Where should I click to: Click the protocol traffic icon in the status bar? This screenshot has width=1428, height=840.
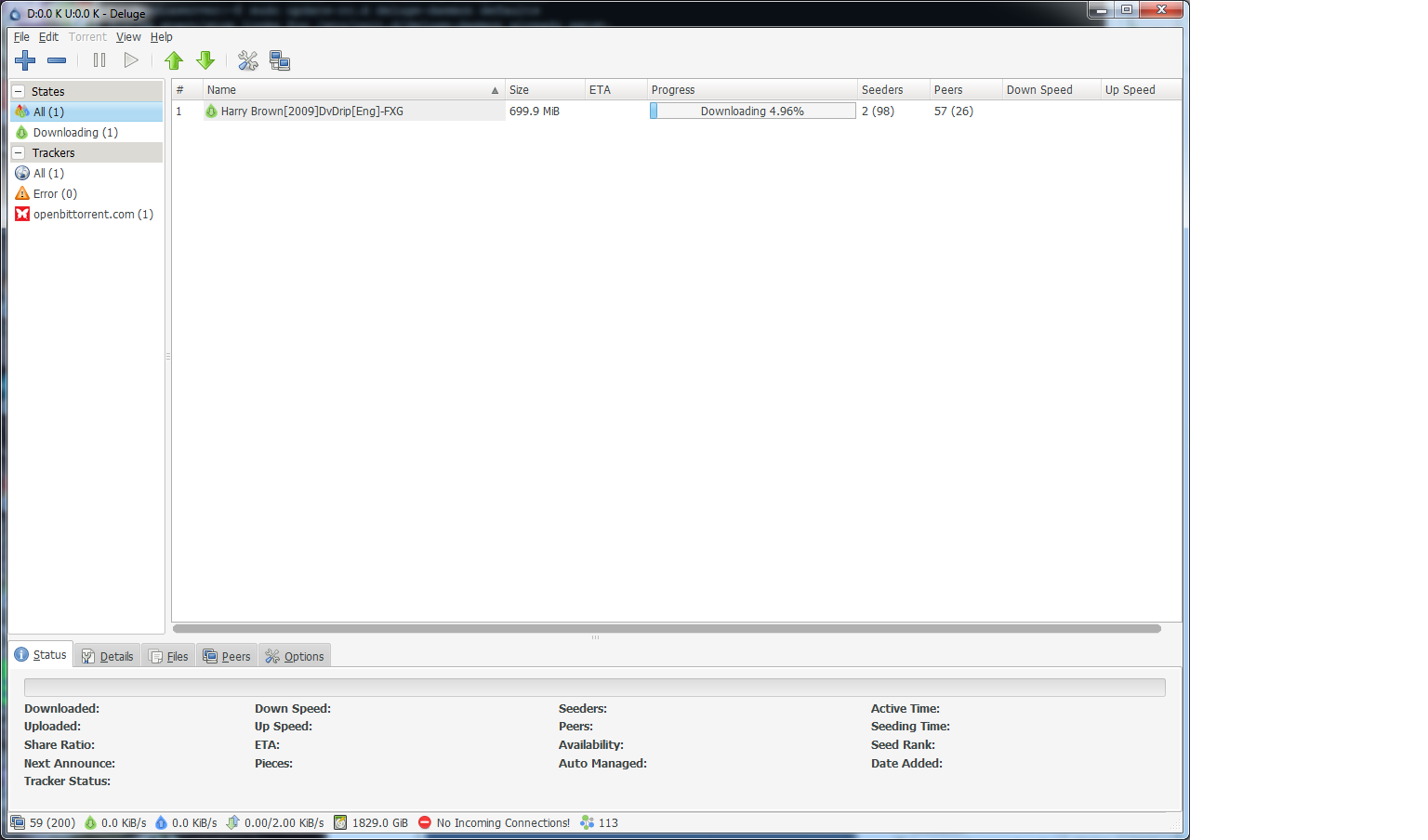(233, 822)
